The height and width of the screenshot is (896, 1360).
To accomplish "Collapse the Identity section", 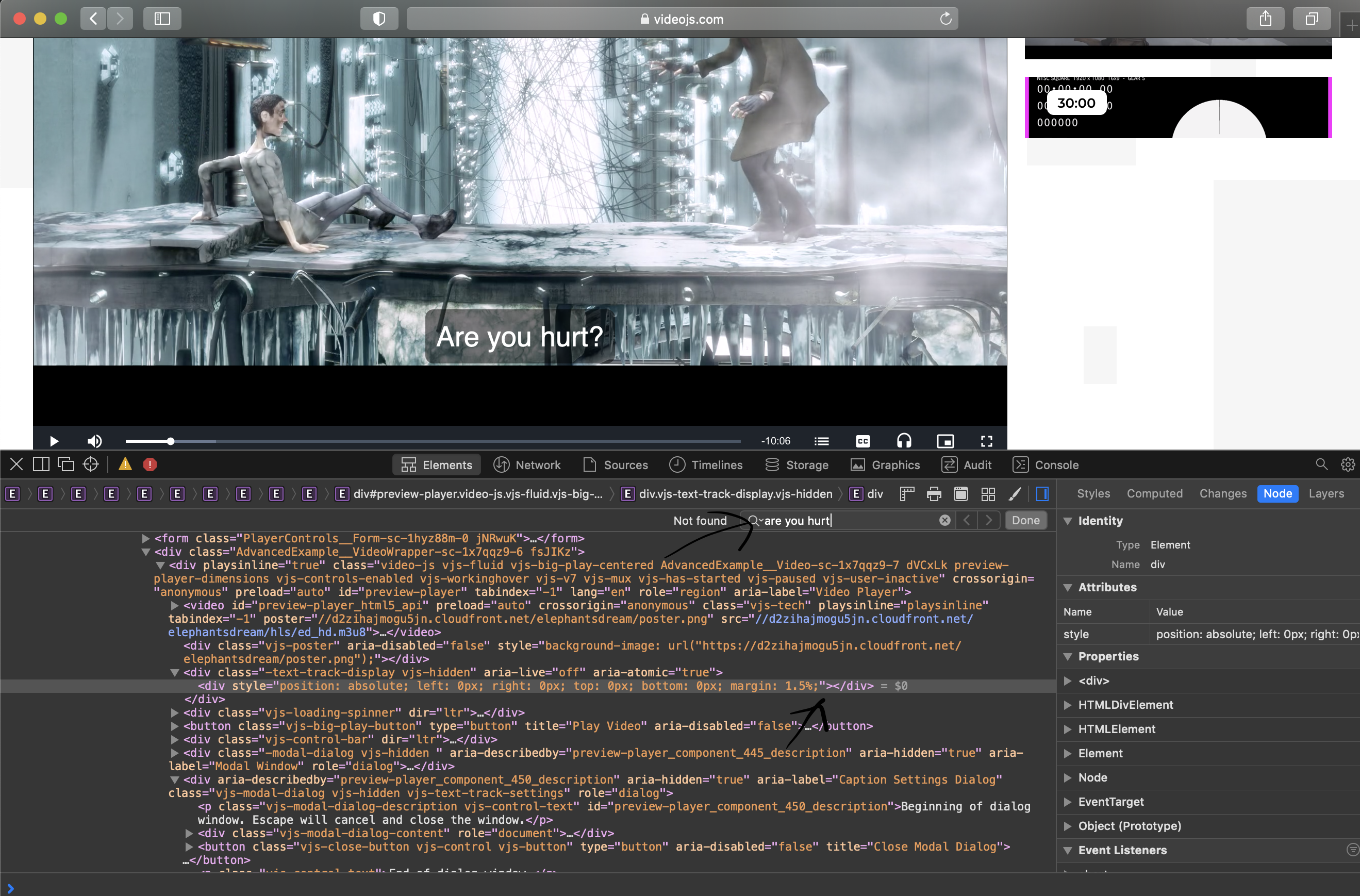I will pos(1067,521).
